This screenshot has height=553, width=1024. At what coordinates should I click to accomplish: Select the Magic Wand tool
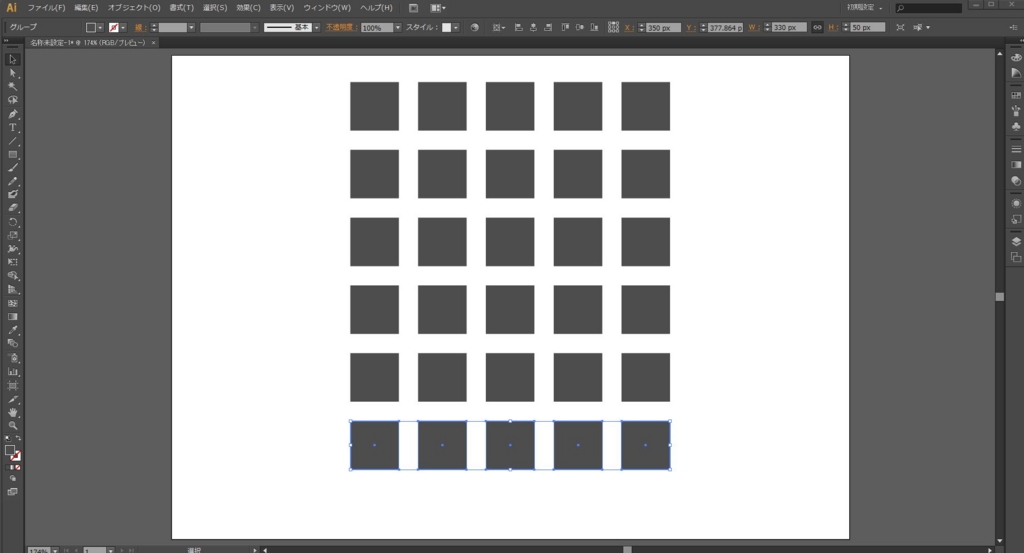(x=12, y=86)
